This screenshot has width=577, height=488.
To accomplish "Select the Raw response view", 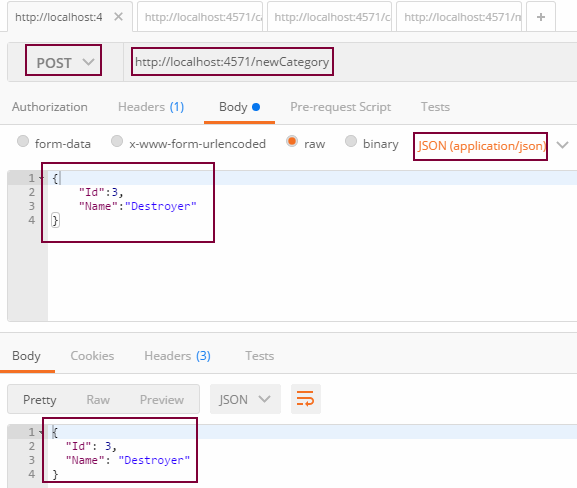I will 98,400.
